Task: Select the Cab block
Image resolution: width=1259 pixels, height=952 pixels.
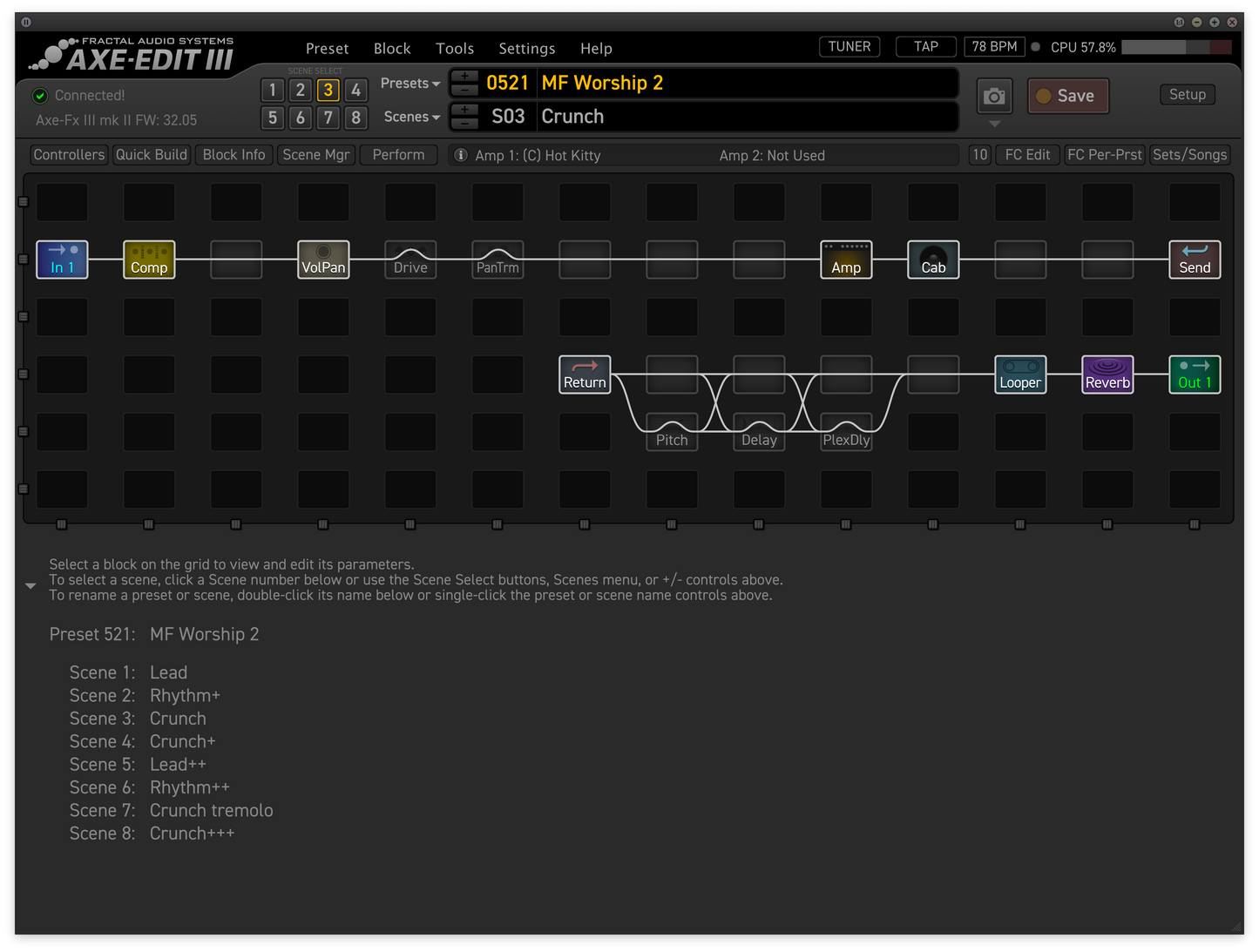Action: [933, 260]
